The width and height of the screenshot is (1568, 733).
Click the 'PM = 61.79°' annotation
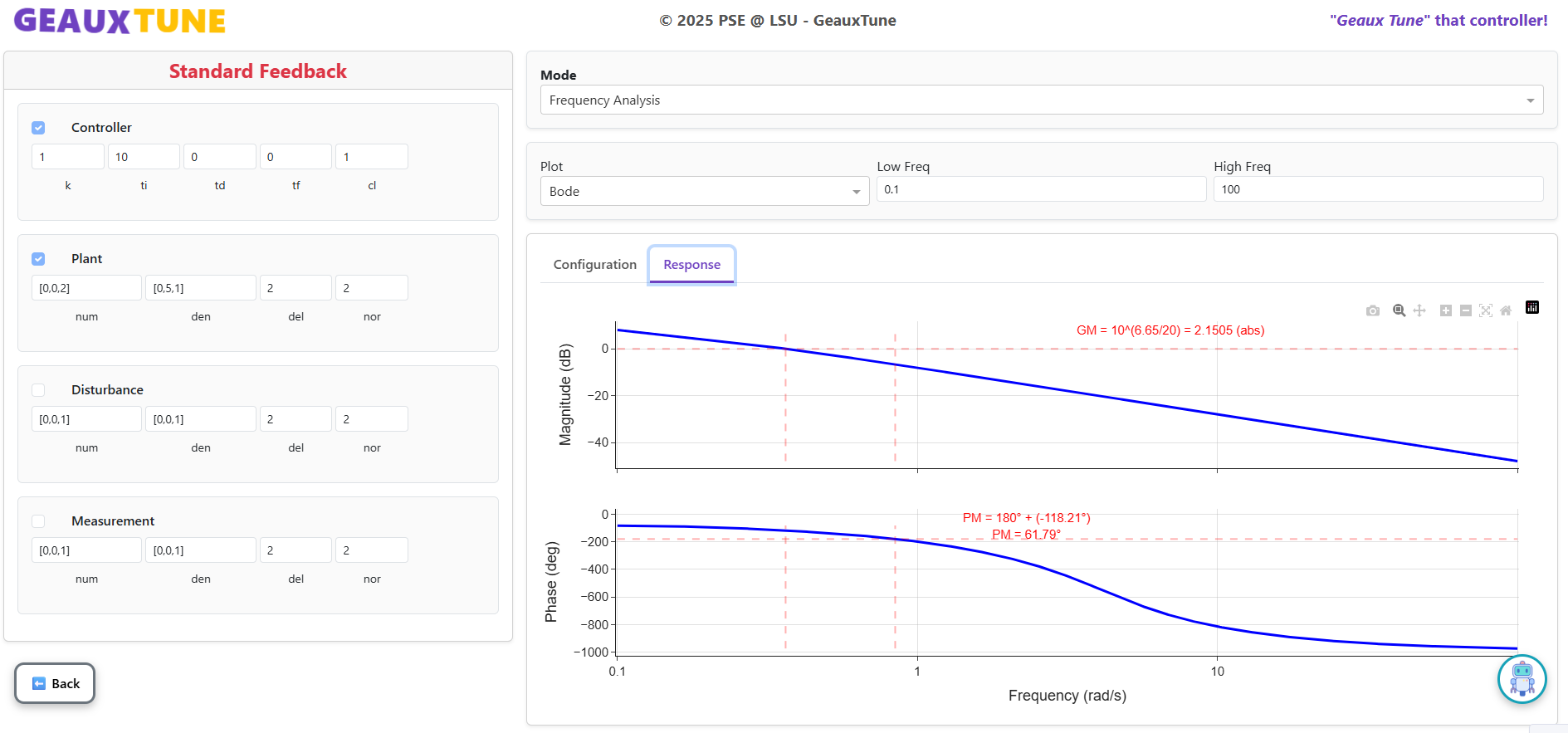[1026, 535]
